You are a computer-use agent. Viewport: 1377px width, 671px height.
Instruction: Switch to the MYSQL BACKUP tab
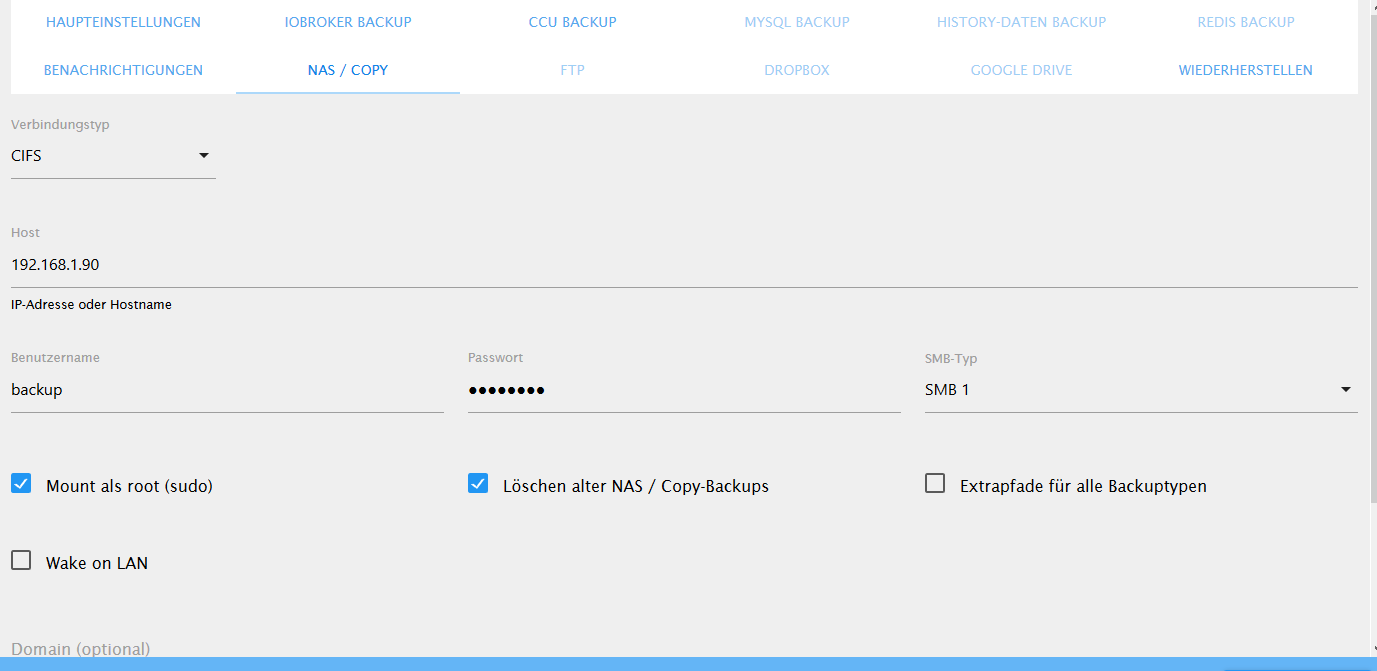[796, 21]
